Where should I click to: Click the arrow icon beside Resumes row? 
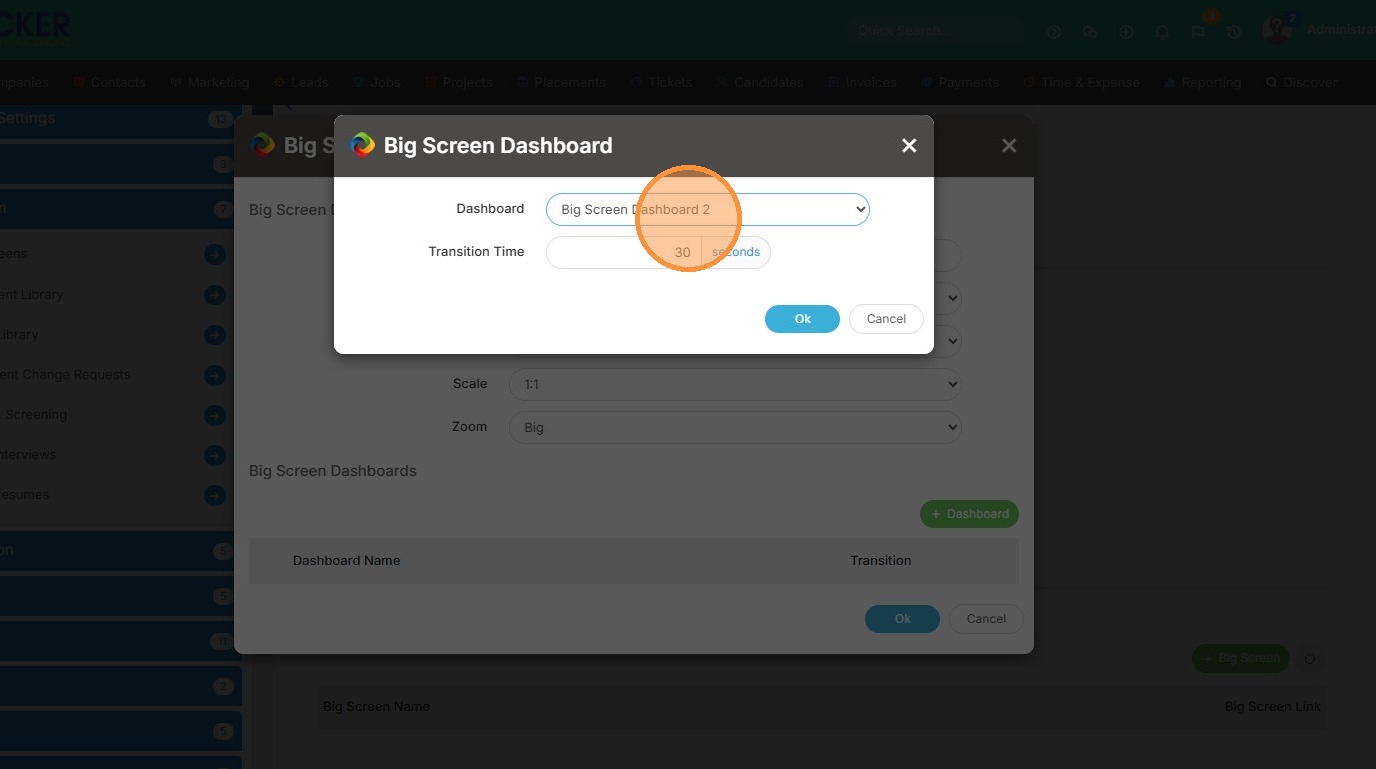215,495
